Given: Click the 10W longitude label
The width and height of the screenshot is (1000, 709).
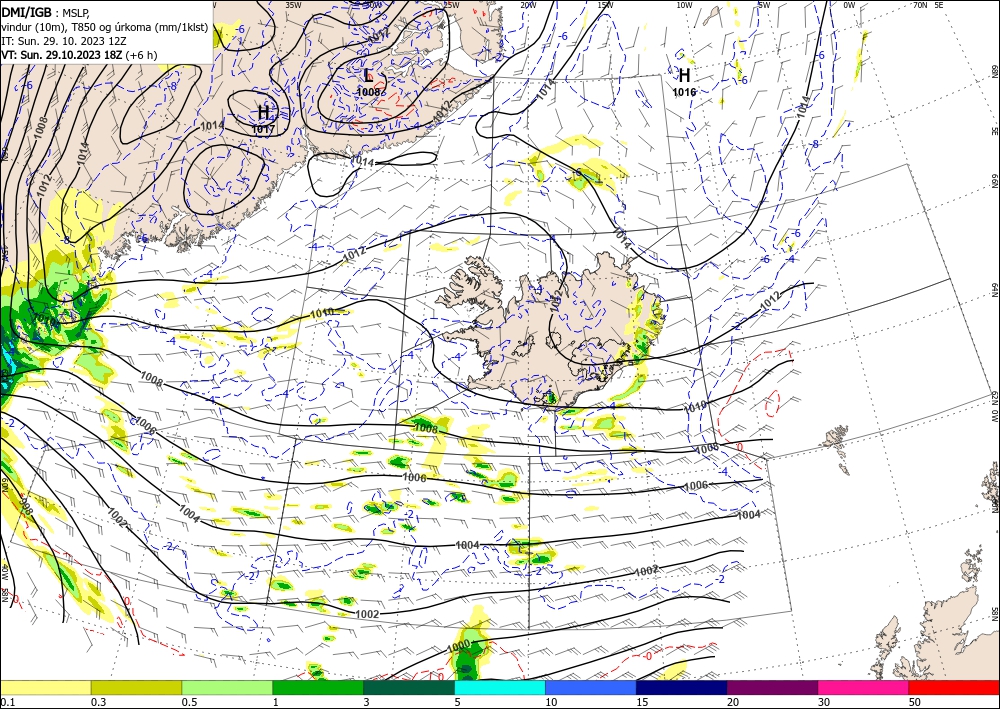Looking at the screenshot, I should (684, 5).
